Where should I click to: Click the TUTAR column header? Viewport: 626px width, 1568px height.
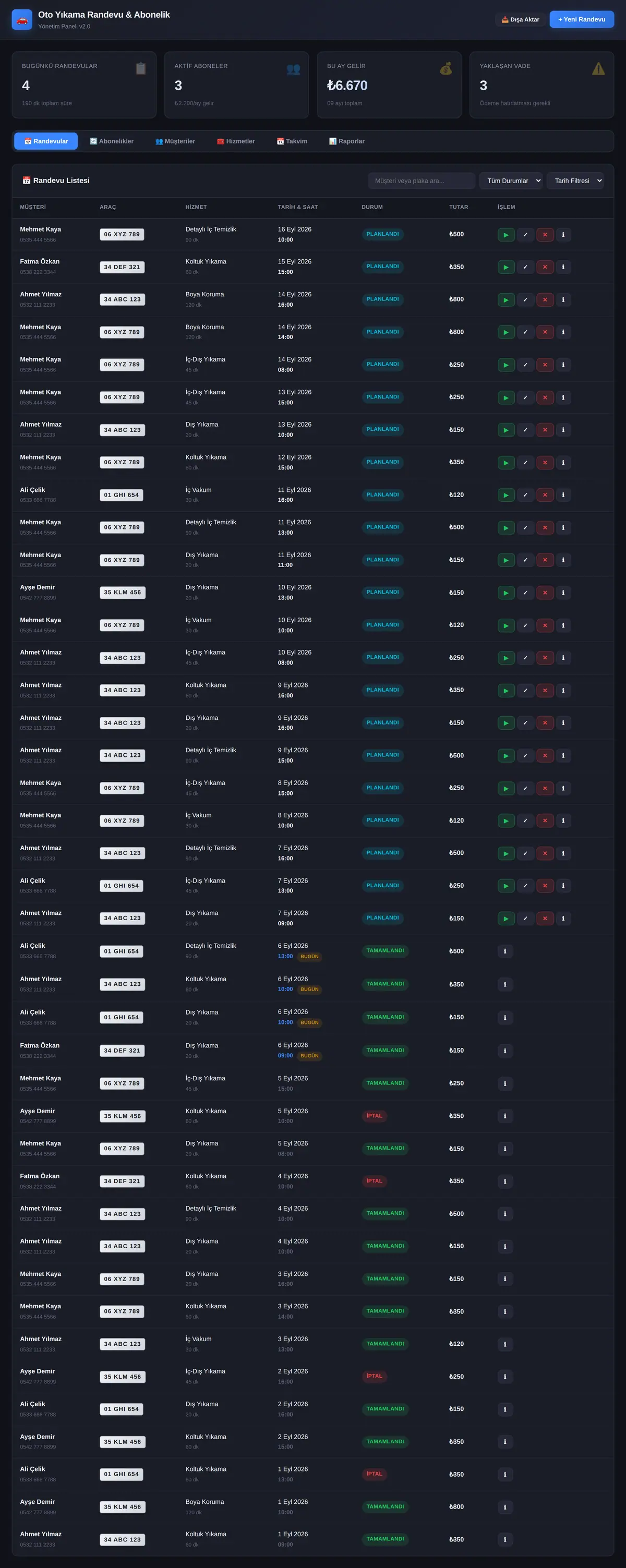click(459, 207)
